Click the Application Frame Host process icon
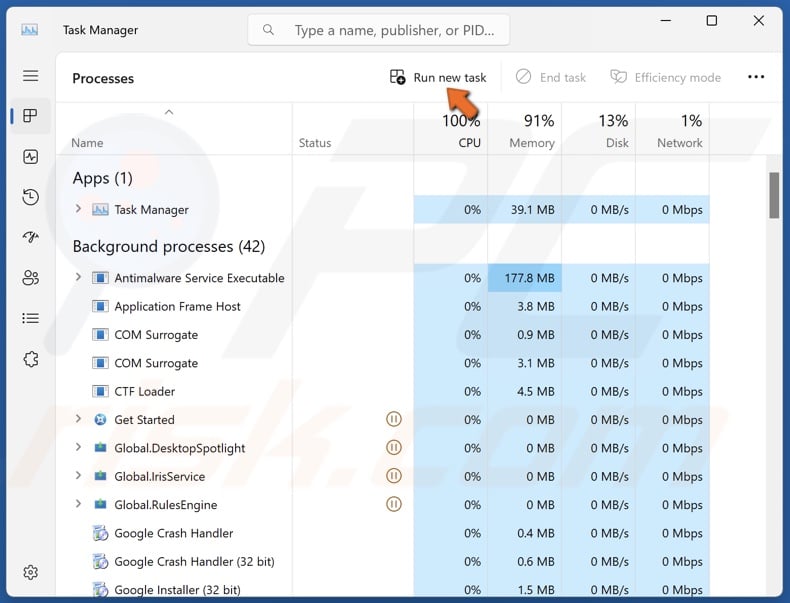Screen dimensions: 790x603 tap(100, 306)
